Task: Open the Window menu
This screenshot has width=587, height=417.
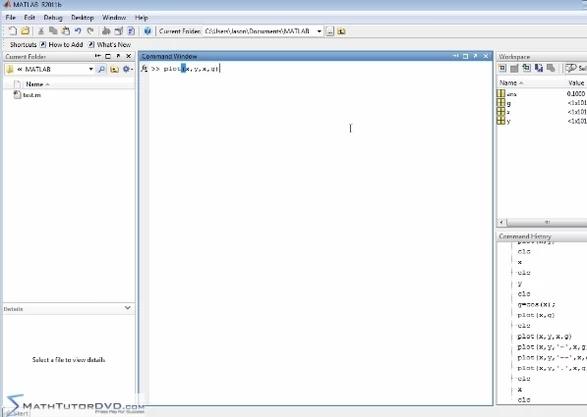Action: (114, 18)
